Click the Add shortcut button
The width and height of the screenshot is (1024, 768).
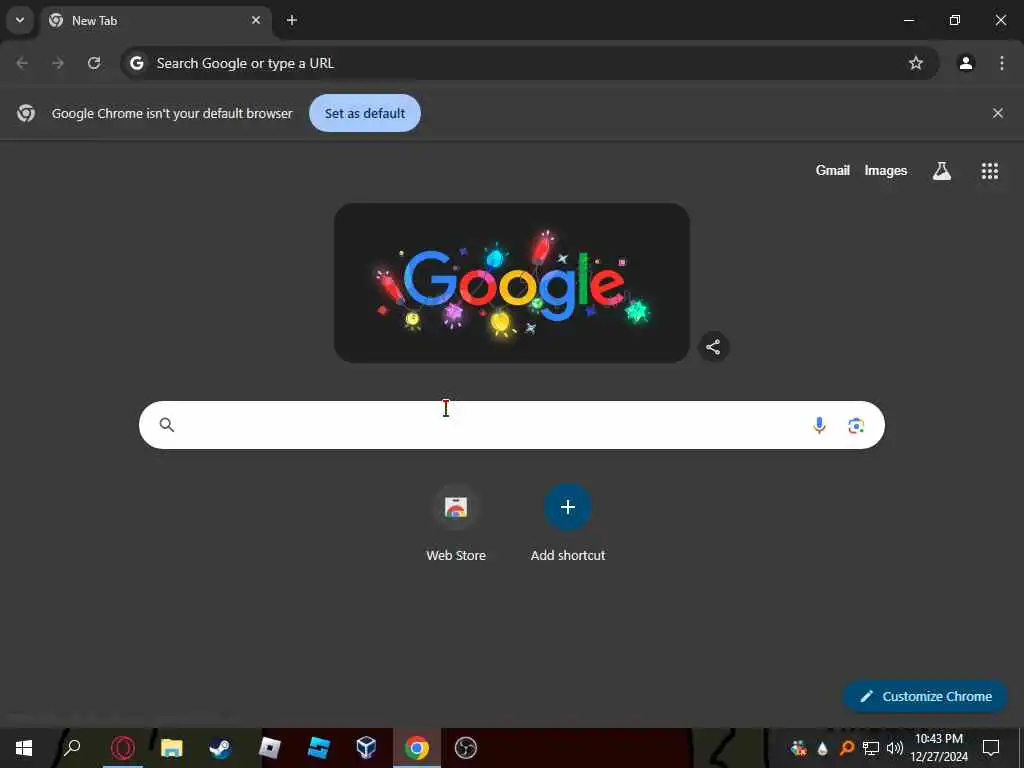[x=568, y=523]
